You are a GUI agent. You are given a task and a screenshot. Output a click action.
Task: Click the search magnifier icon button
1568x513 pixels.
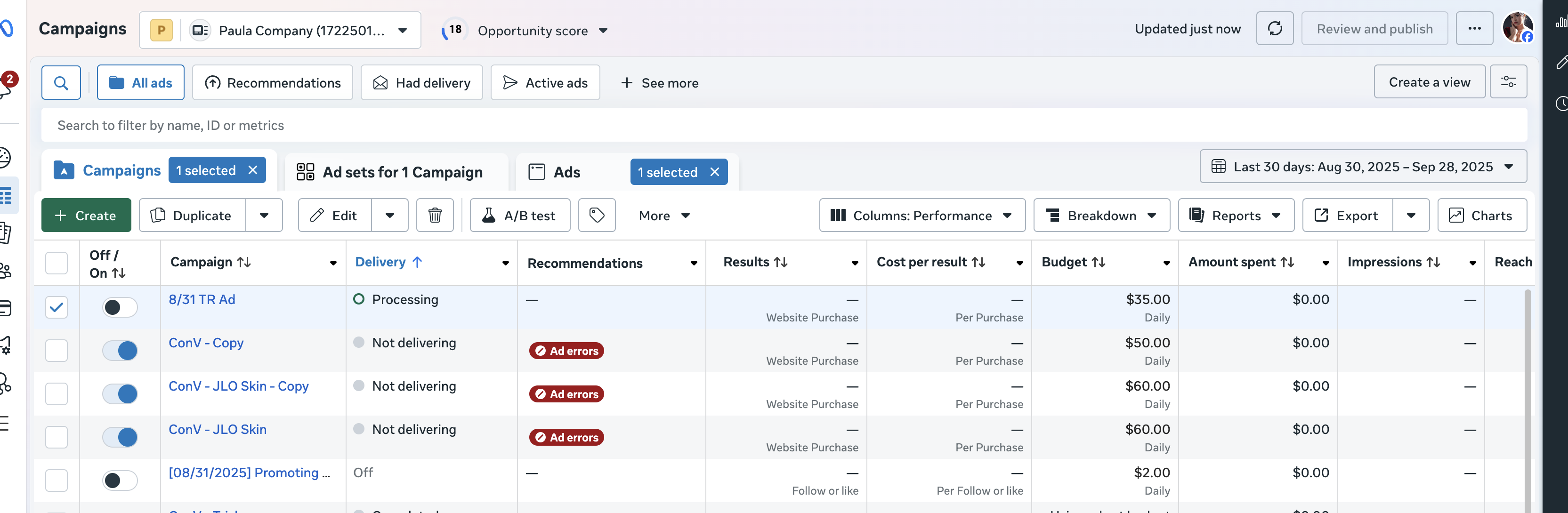pos(61,83)
